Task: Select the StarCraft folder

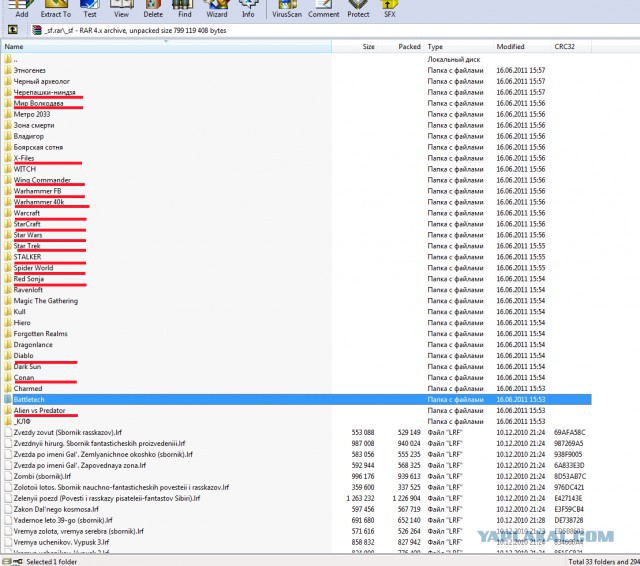Action: click(297, 224)
